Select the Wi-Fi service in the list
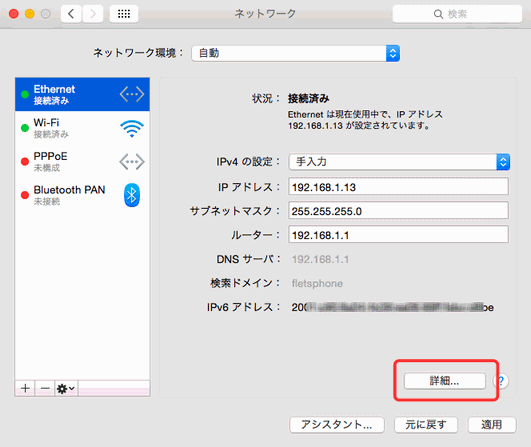 pos(82,128)
